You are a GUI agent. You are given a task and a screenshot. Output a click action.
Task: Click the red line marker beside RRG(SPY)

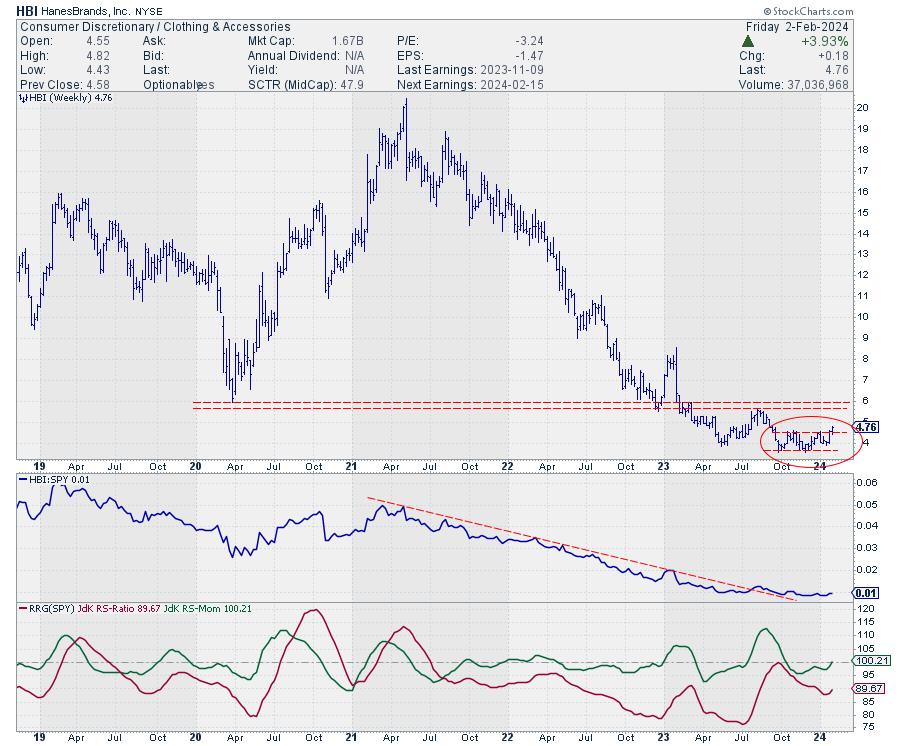coord(21,607)
